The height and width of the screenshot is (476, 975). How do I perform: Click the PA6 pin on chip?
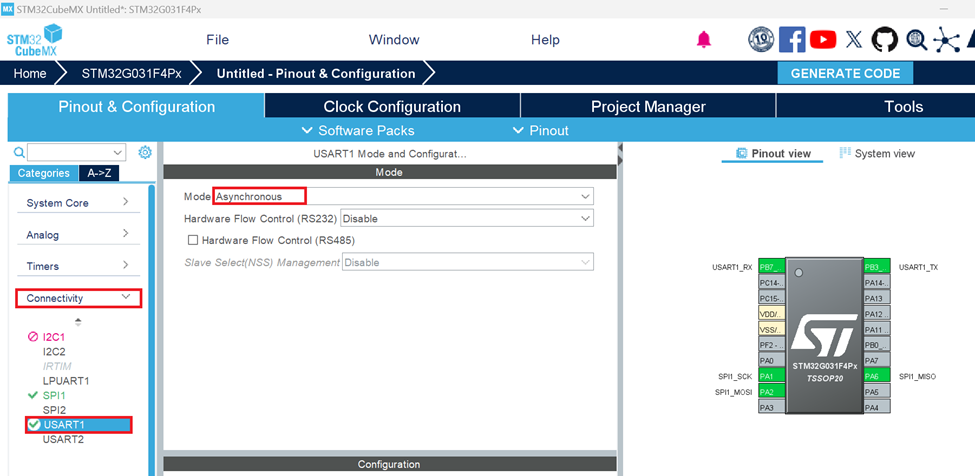click(877, 376)
